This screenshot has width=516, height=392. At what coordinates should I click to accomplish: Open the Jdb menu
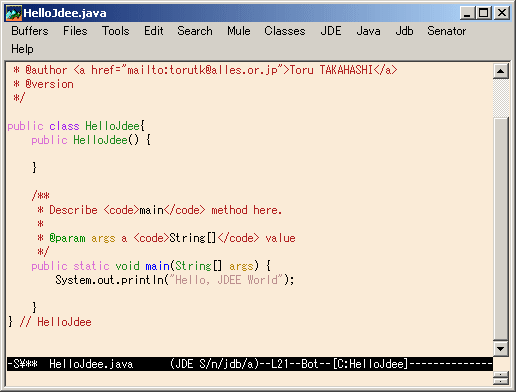(x=404, y=31)
